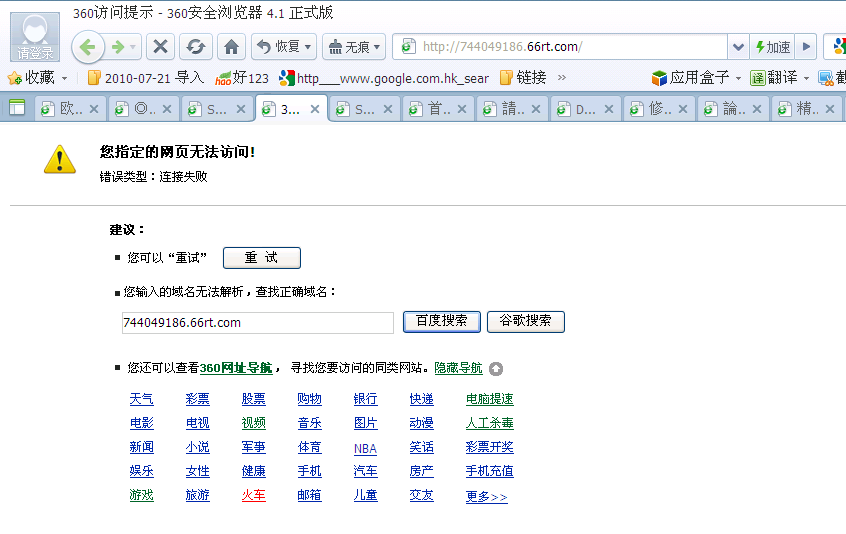Open the NBA link
Screen dimensions: 846x534
[x=365, y=449]
